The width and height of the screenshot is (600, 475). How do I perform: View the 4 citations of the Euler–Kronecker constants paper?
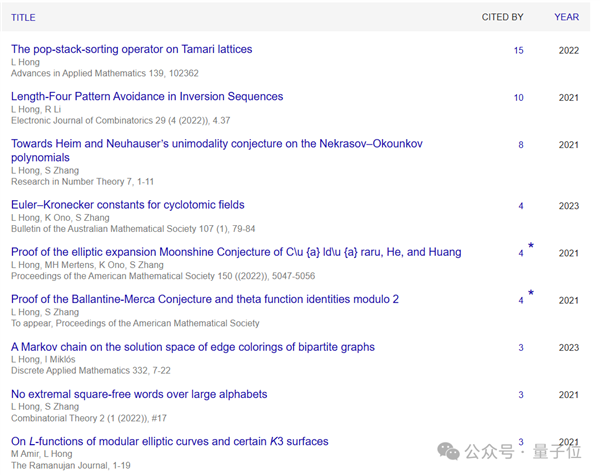tap(520, 206)
